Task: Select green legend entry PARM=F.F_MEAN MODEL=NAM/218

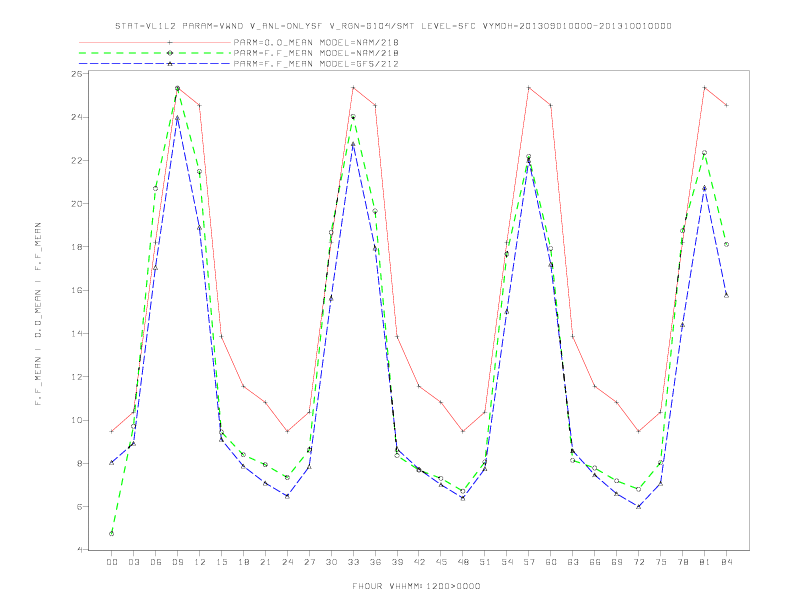Action: tap(316, 53)
